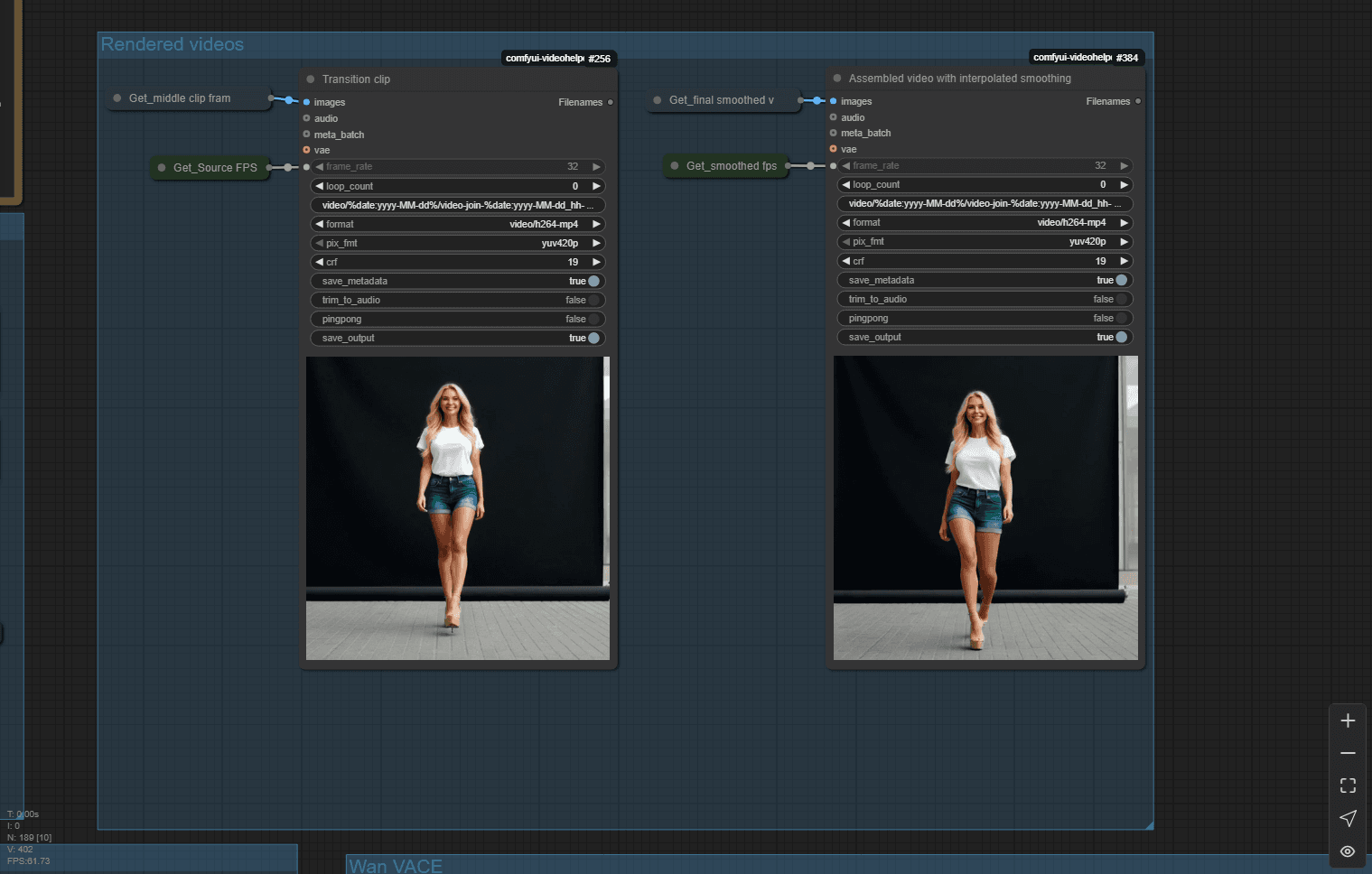Click the output port of Get_Source FPS
Viewport: 1372px width, 874px height.
point(269,168)
